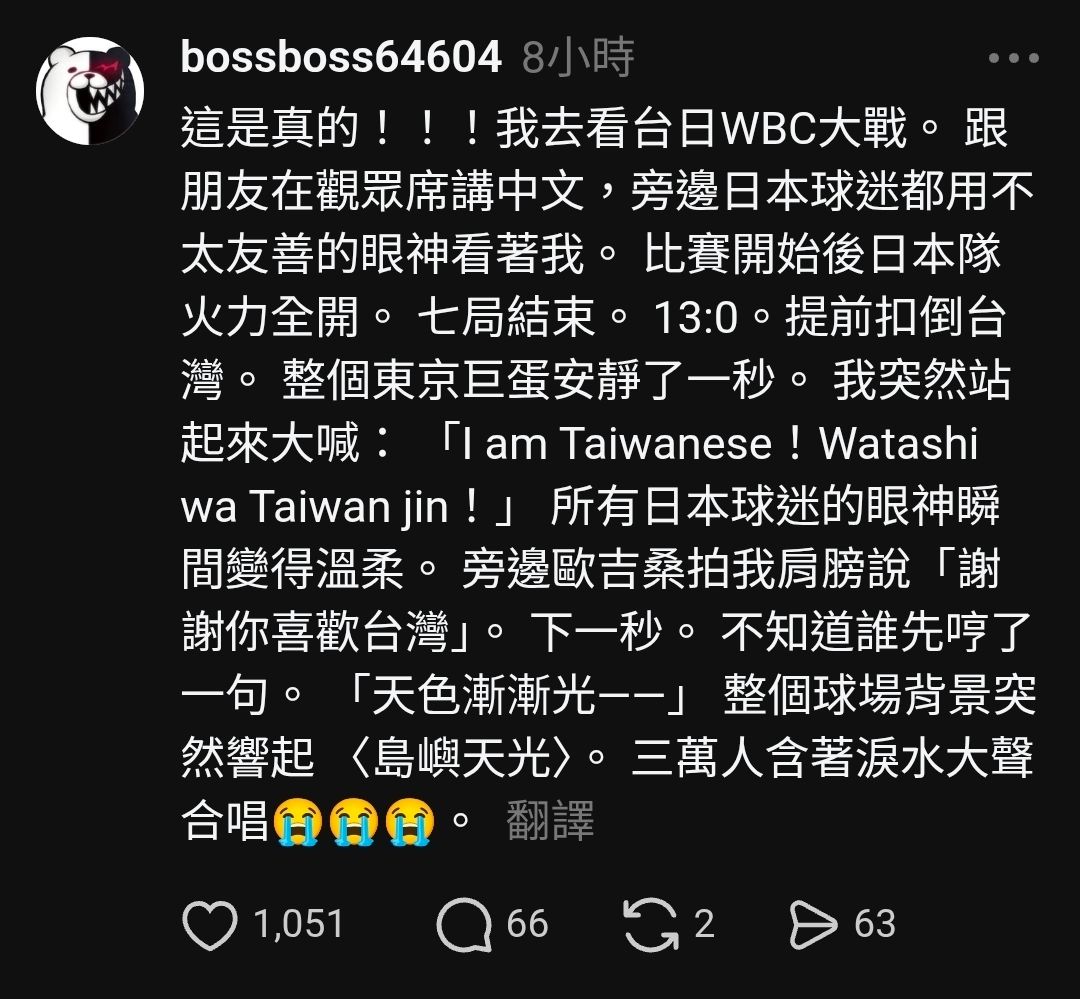Click the post's first line 這是真的

point(269,127)
